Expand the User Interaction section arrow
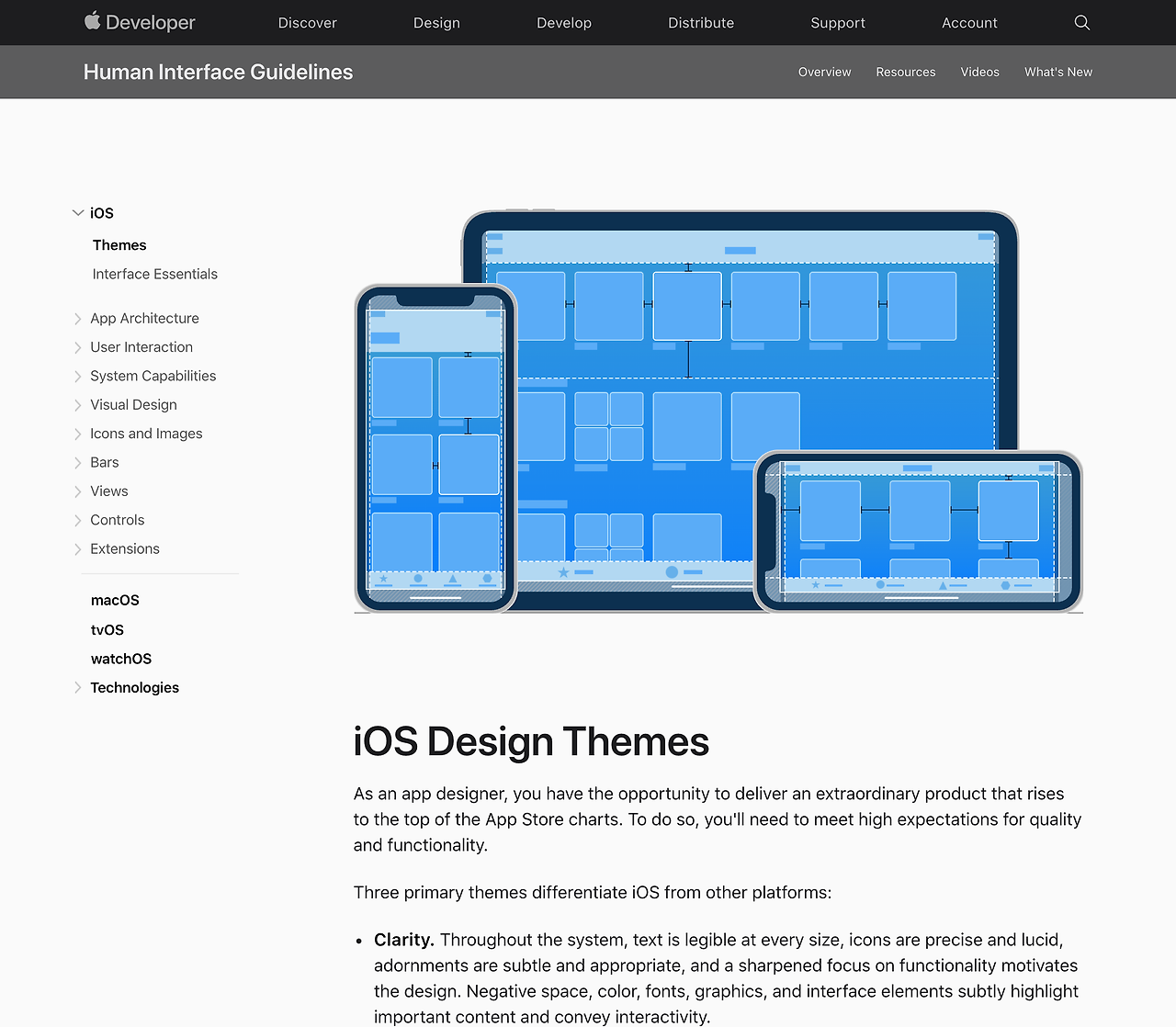 [77, 347]
